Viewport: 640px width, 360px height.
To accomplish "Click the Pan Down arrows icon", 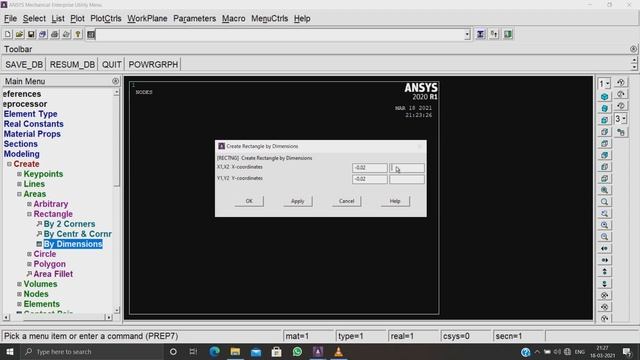I will pos(604,284).
